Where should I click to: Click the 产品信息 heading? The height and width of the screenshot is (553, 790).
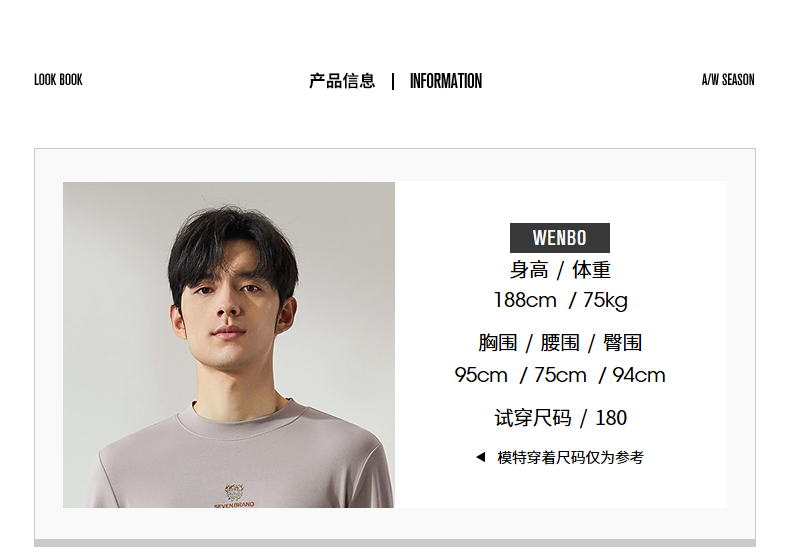tap(342, 81)
